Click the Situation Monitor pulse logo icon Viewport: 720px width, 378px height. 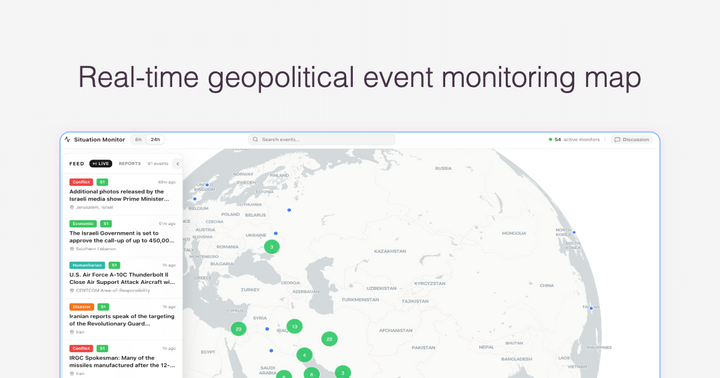[x=68, y=140]
